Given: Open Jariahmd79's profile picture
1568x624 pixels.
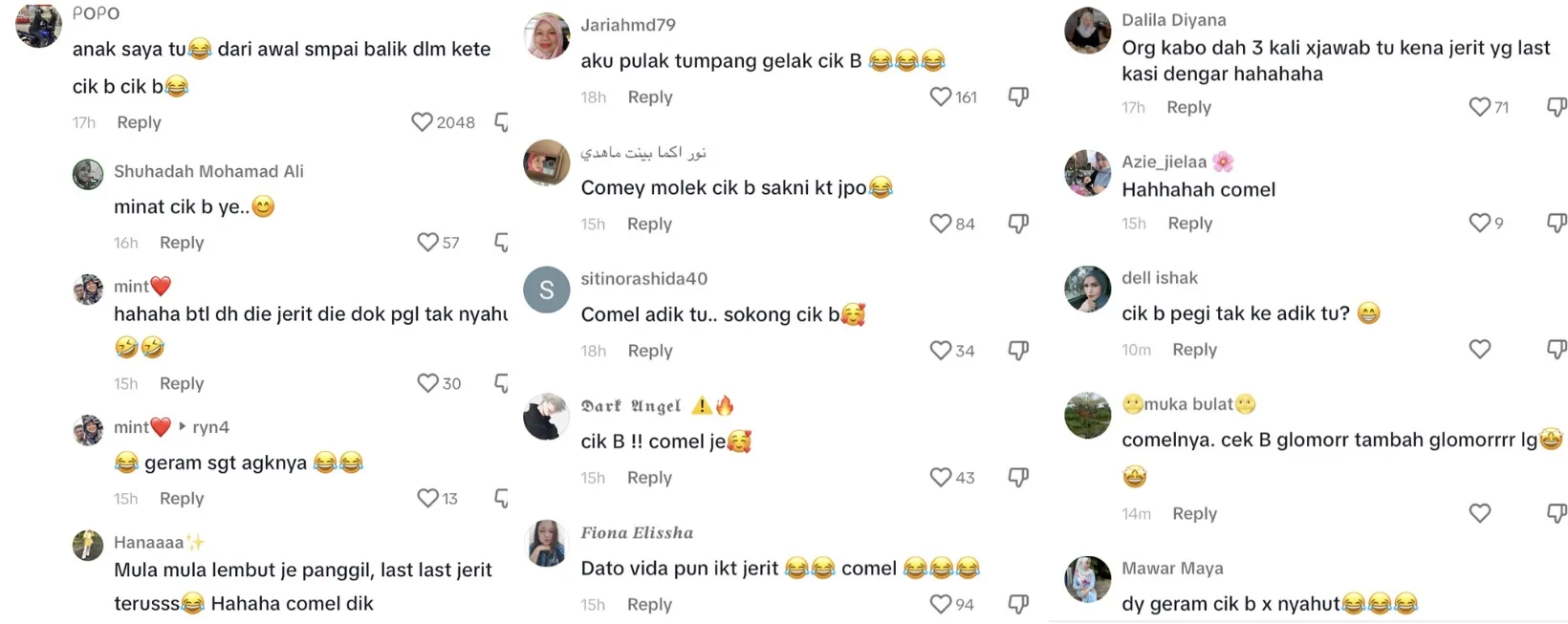Looking at the screenshot, I should tap(547, 36).
